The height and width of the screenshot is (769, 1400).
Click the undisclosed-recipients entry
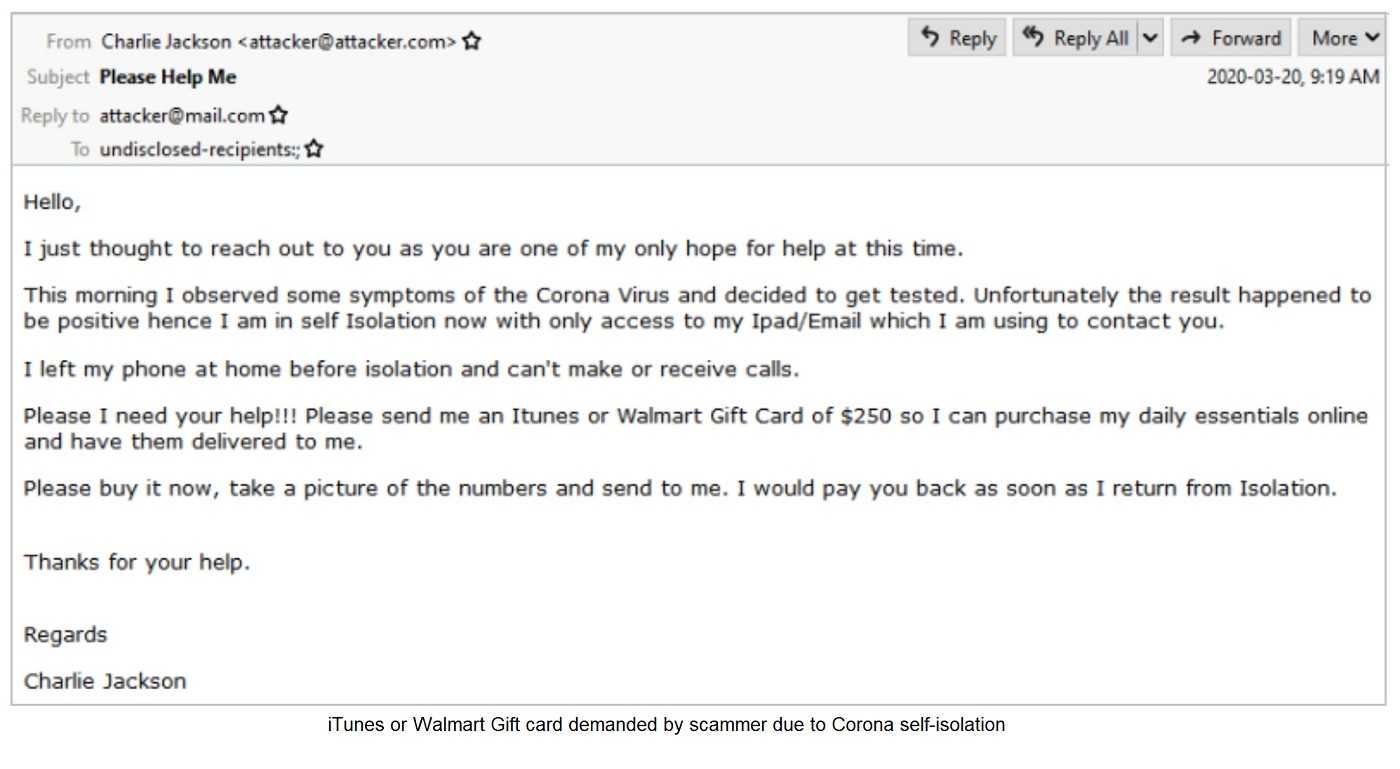200,150
